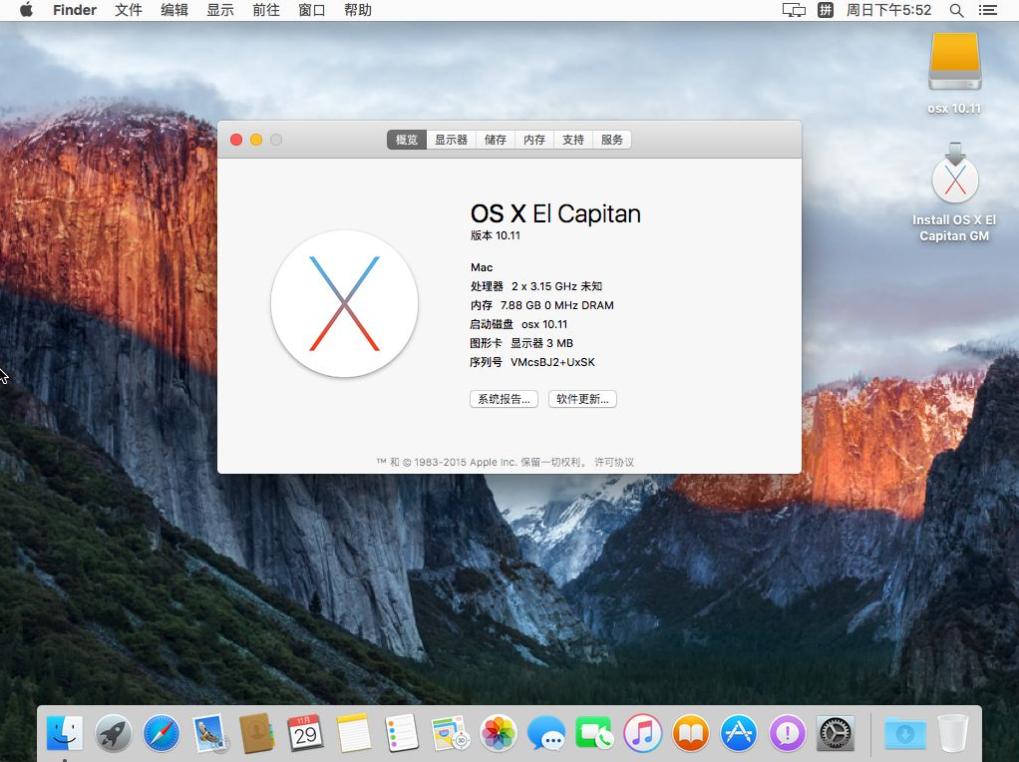This screenshot has height=762, width=1019.
Task: Switch to the 储存 tab
Action: [x=495, y=140]
